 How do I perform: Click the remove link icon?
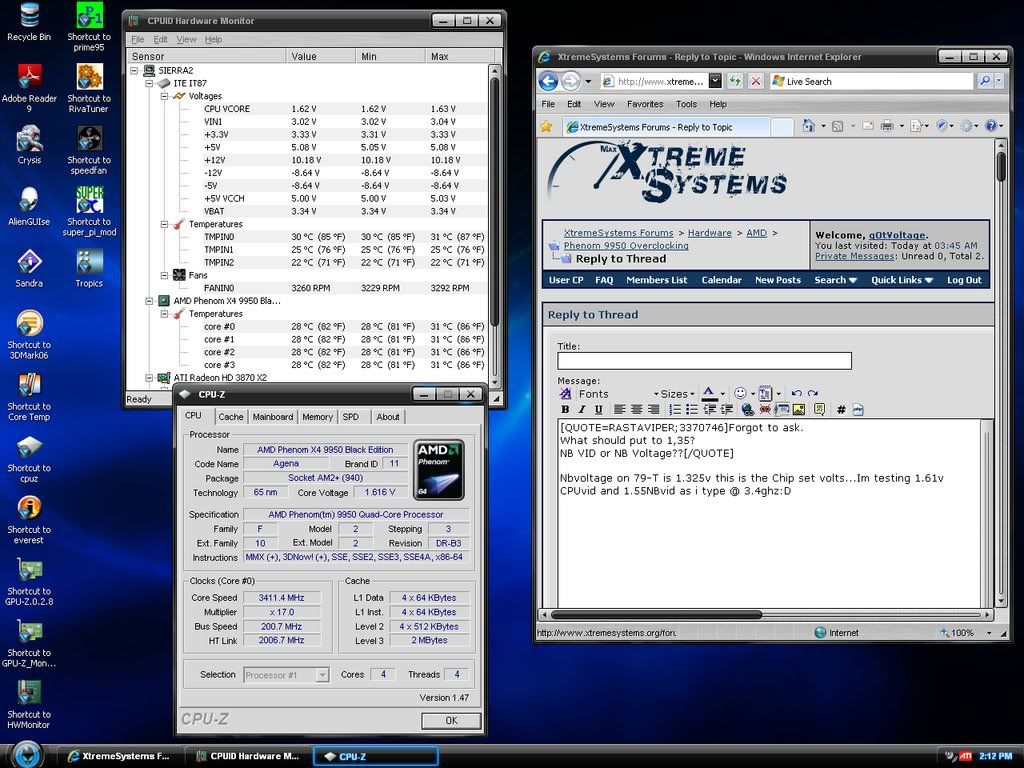(765, 409)
